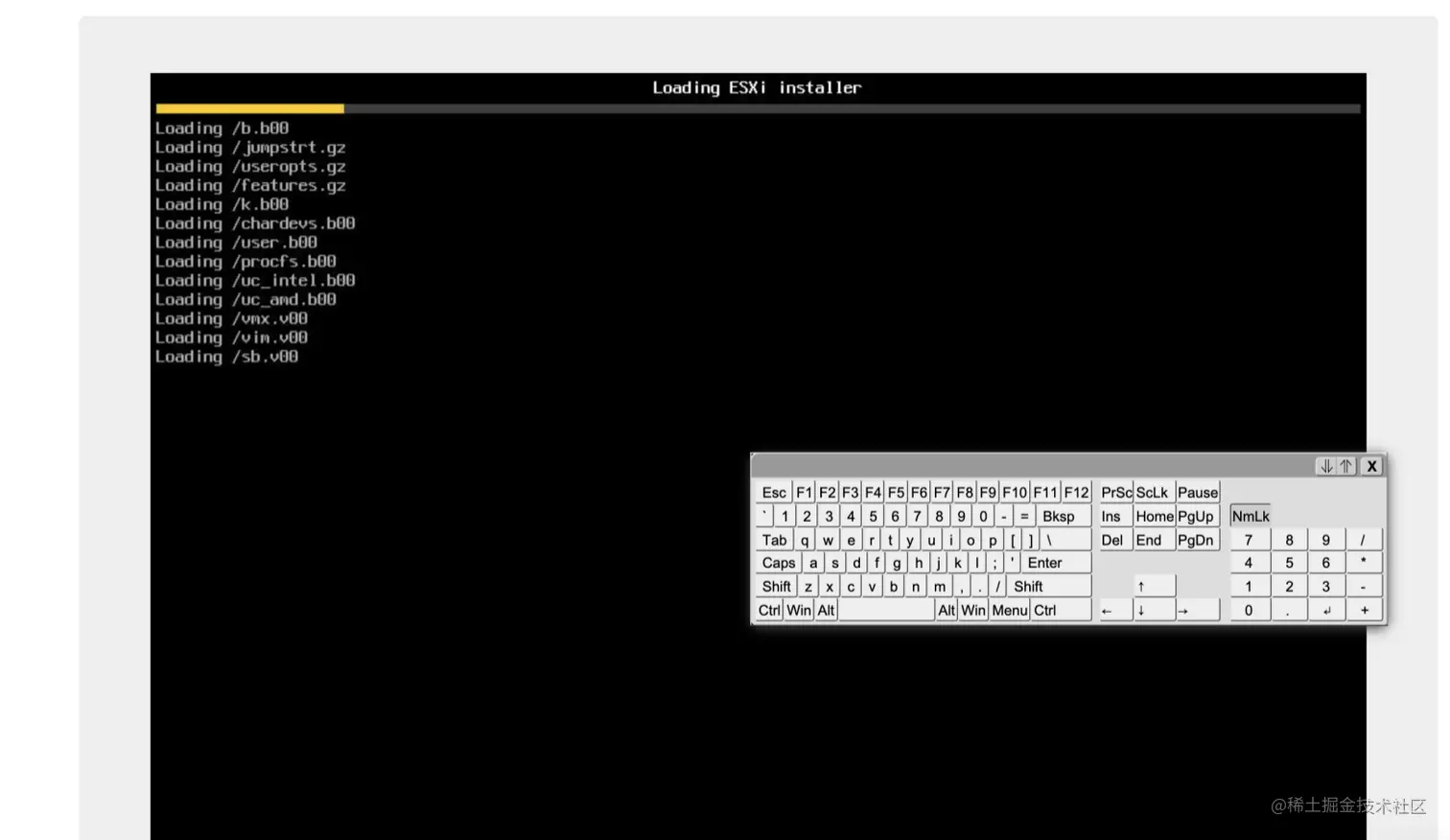Click the F2 key on virtual keyboard

click(x=827, y=492)
